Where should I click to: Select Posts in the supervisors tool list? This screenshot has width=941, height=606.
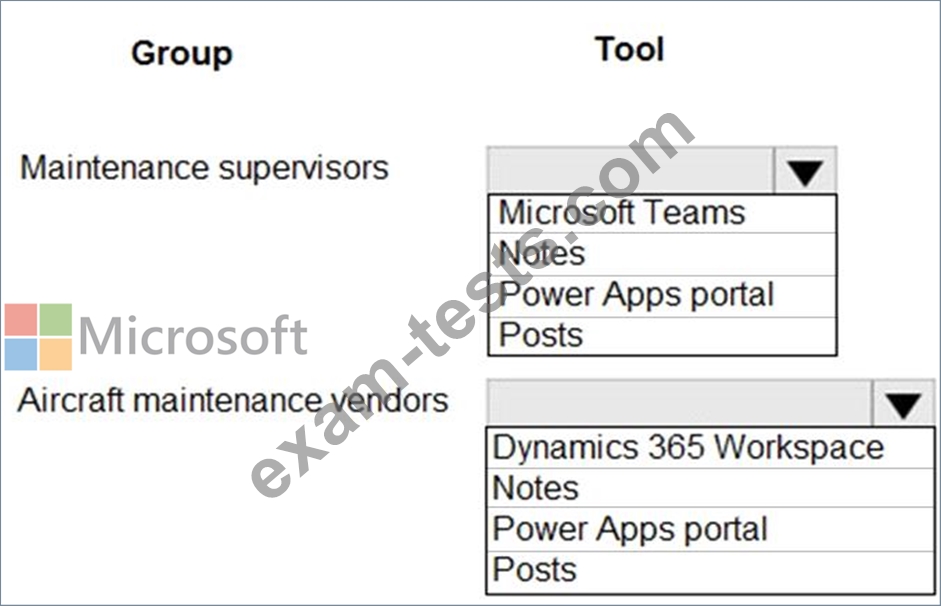(x=662, y=336)
